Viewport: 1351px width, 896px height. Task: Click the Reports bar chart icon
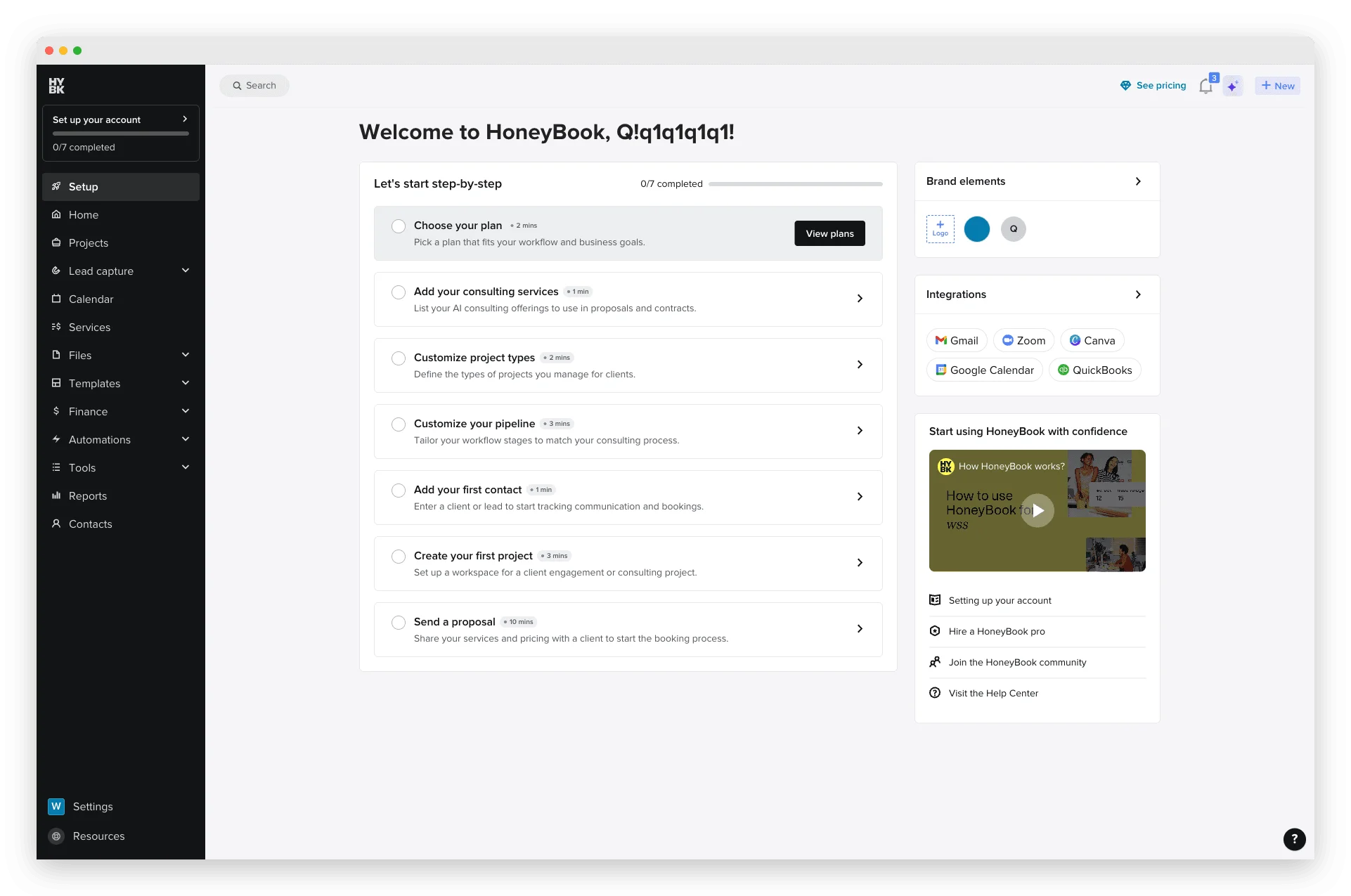(56, 495)
